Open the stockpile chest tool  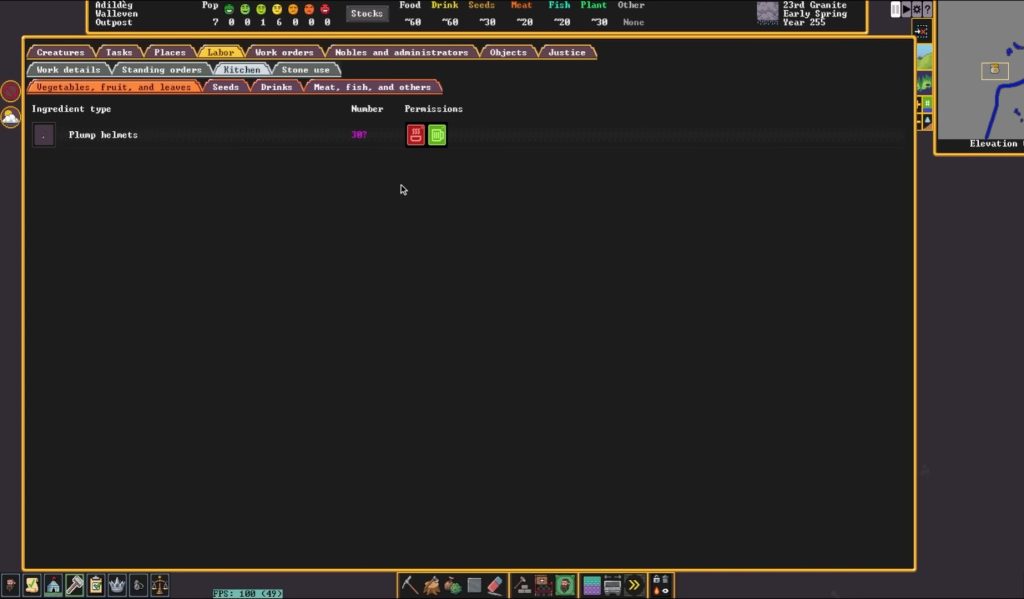[543, 585]
